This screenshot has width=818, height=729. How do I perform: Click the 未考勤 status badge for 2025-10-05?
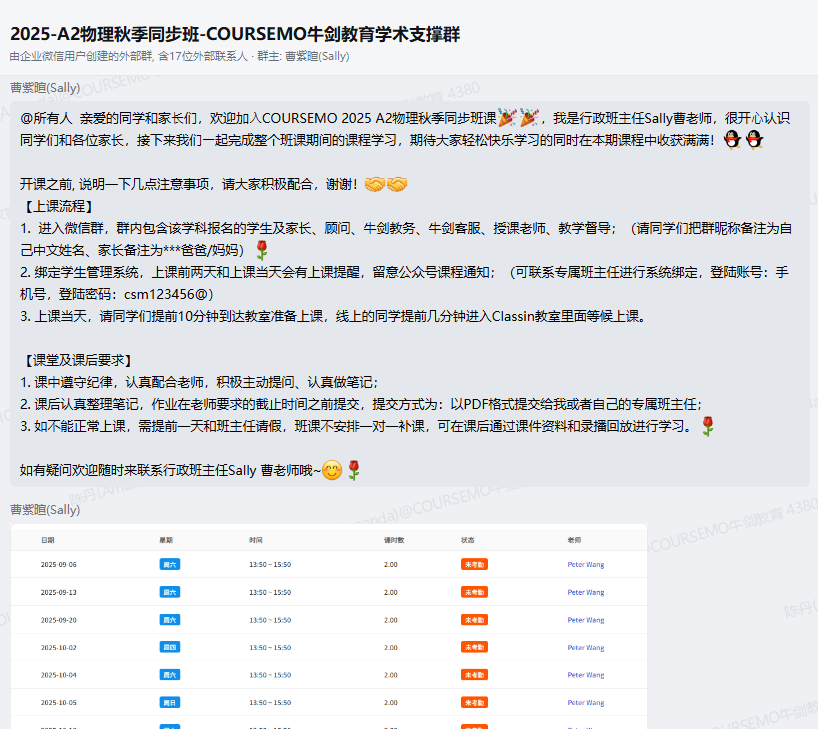pos(474,702)
